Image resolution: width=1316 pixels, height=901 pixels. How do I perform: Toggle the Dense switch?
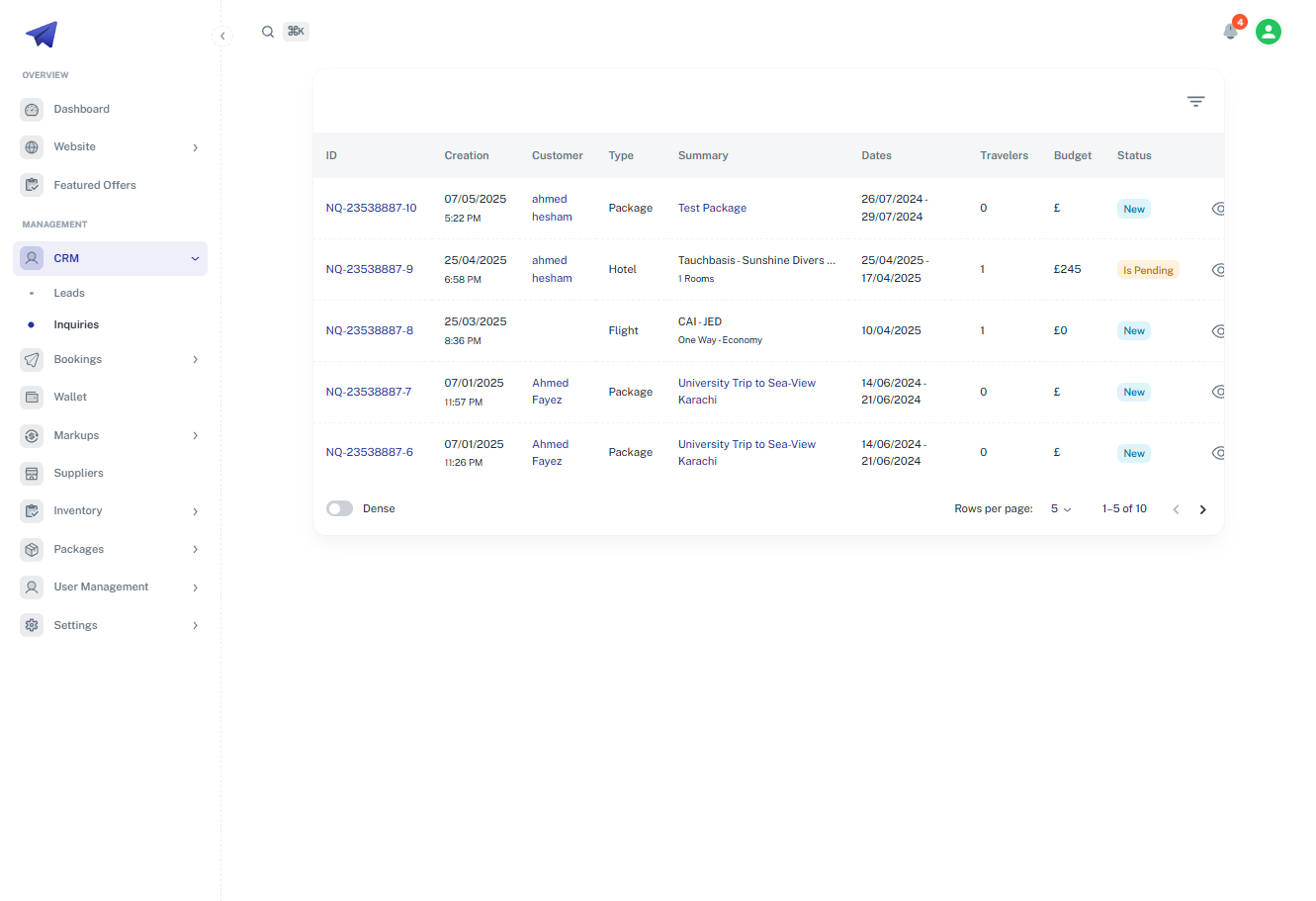(340, 508)
